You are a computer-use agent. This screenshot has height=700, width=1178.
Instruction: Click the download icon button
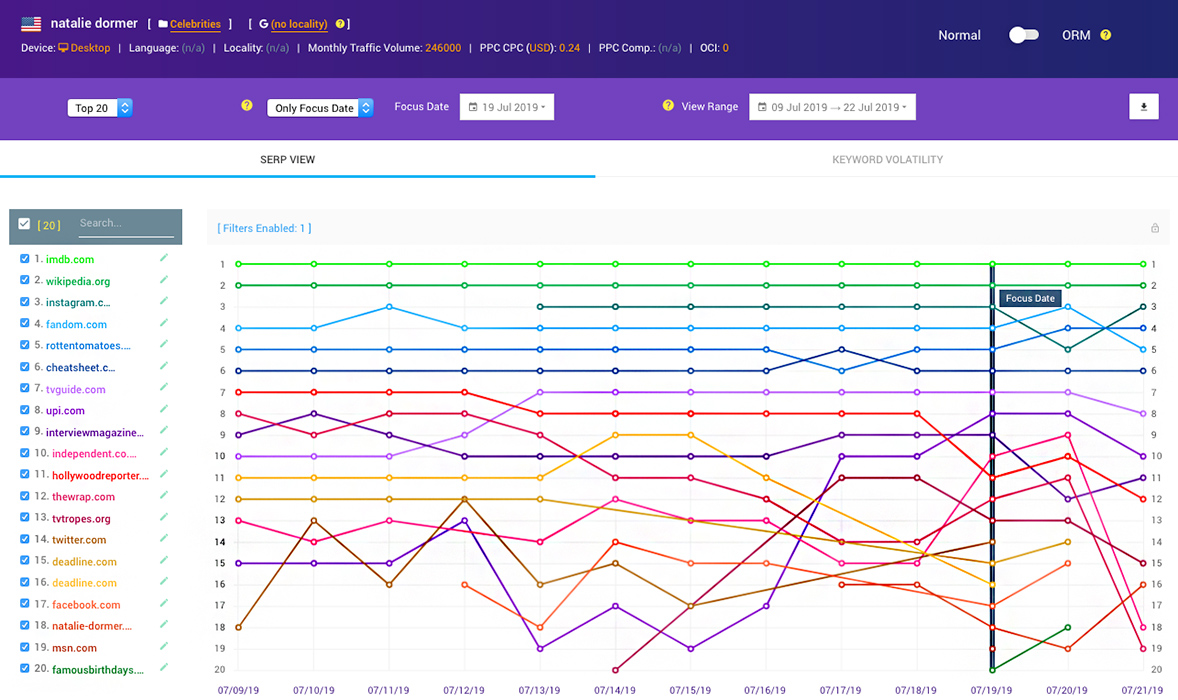[x=1144, y=107]
